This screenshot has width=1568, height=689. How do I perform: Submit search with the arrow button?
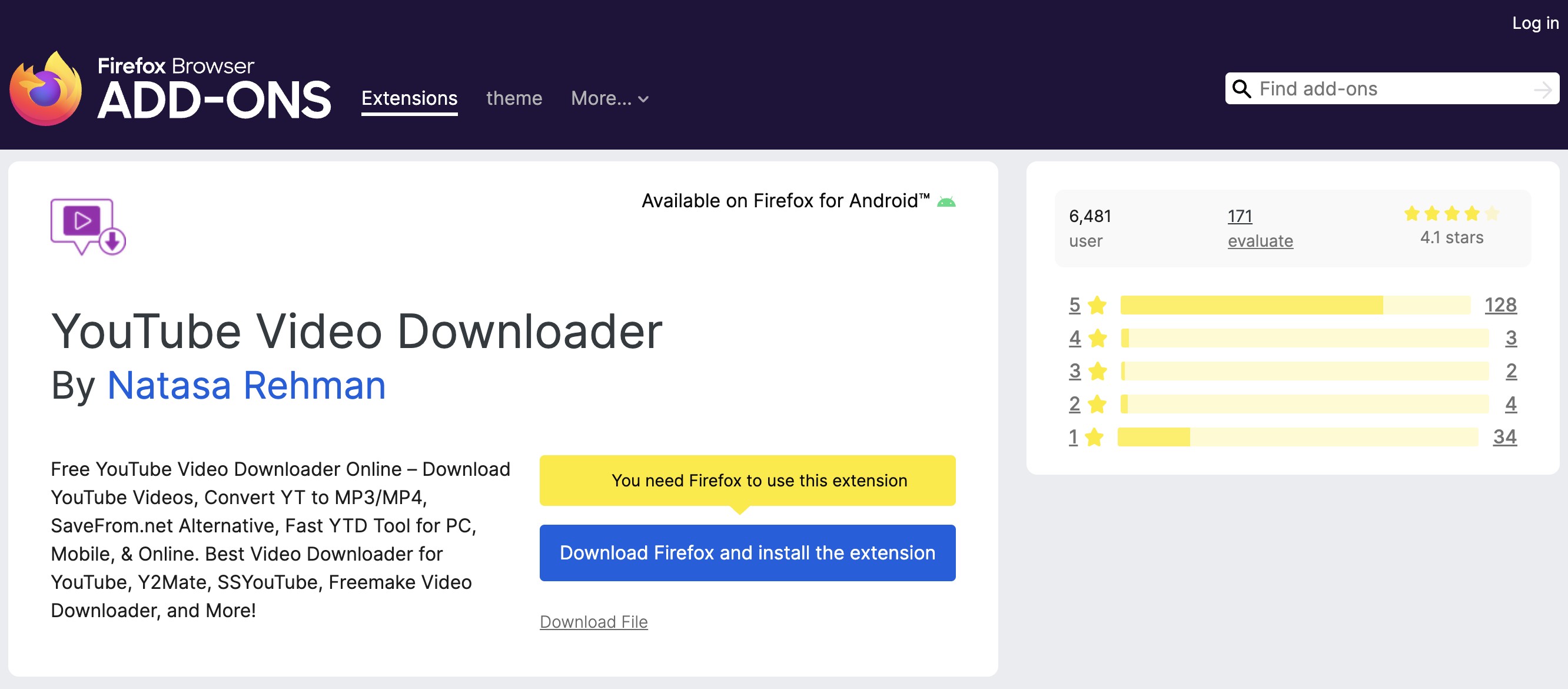[1543, 90]
